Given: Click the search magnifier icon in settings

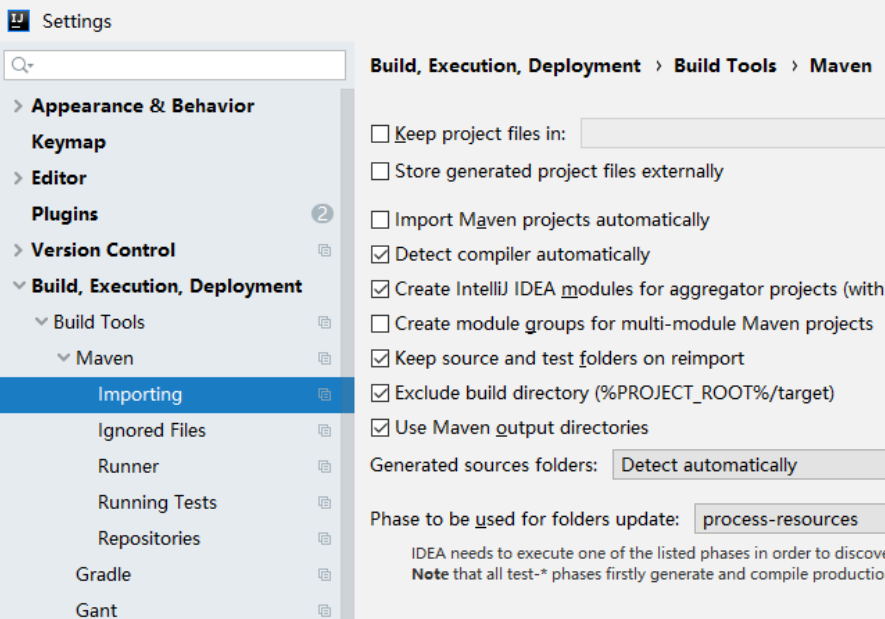Looking at the screenshot, I should (20, 66).
